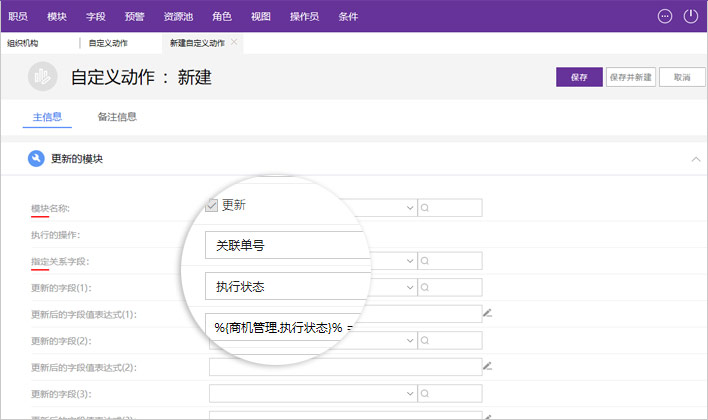
Task: Toggle the 更新 checkbox
Action: tap(211, 205)
